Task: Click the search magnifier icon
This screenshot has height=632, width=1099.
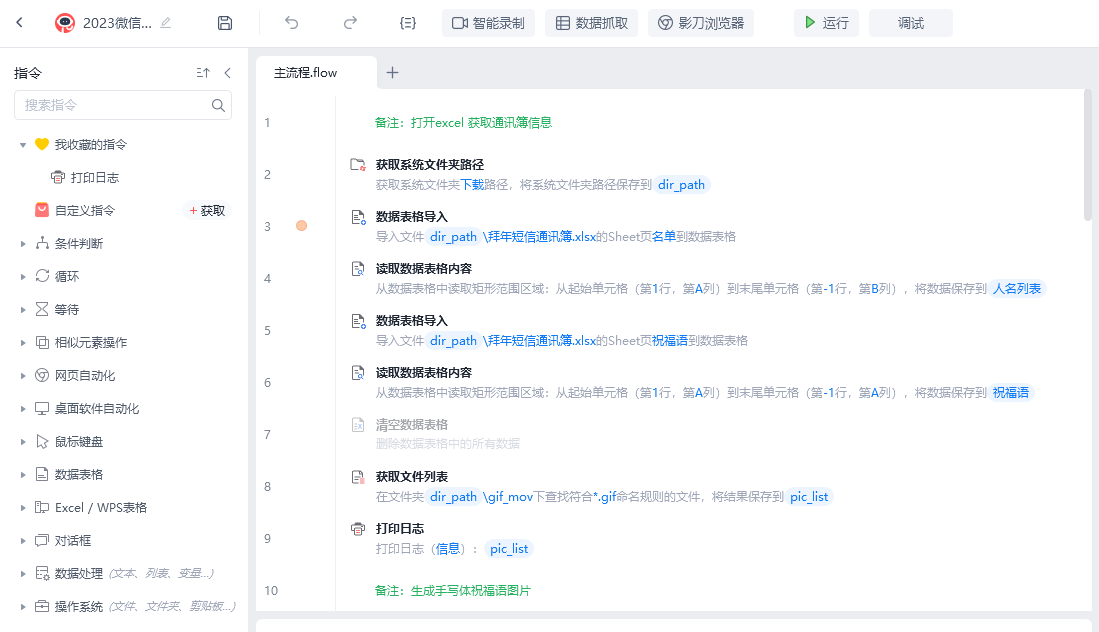Action: (x=218, y=105)
